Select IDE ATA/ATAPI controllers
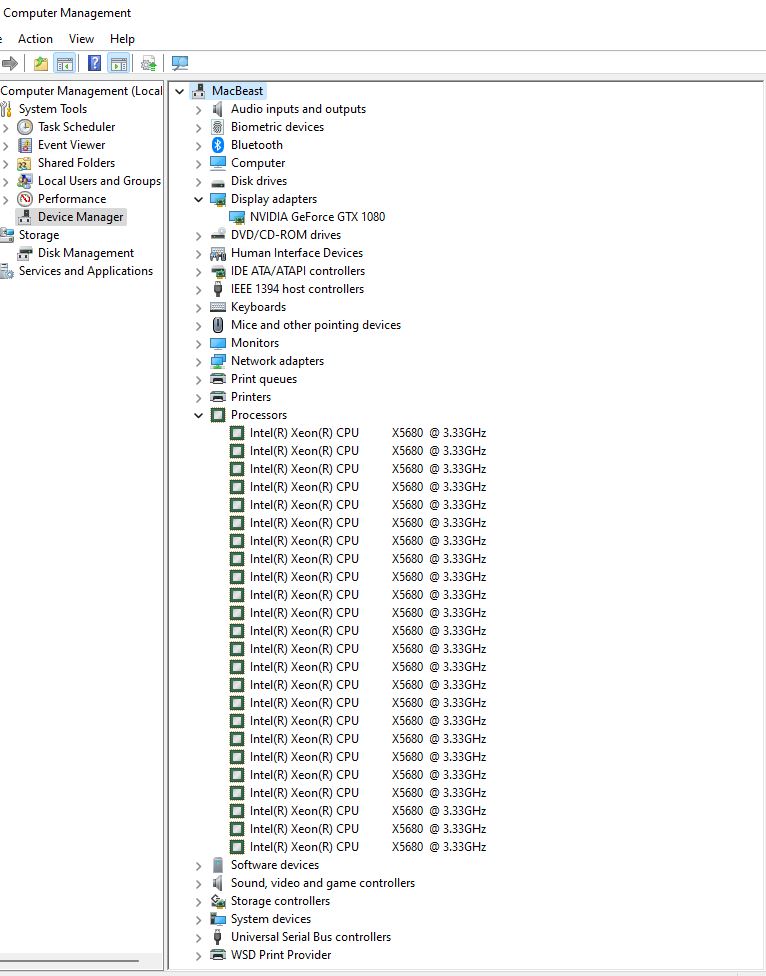 (298, 271)
